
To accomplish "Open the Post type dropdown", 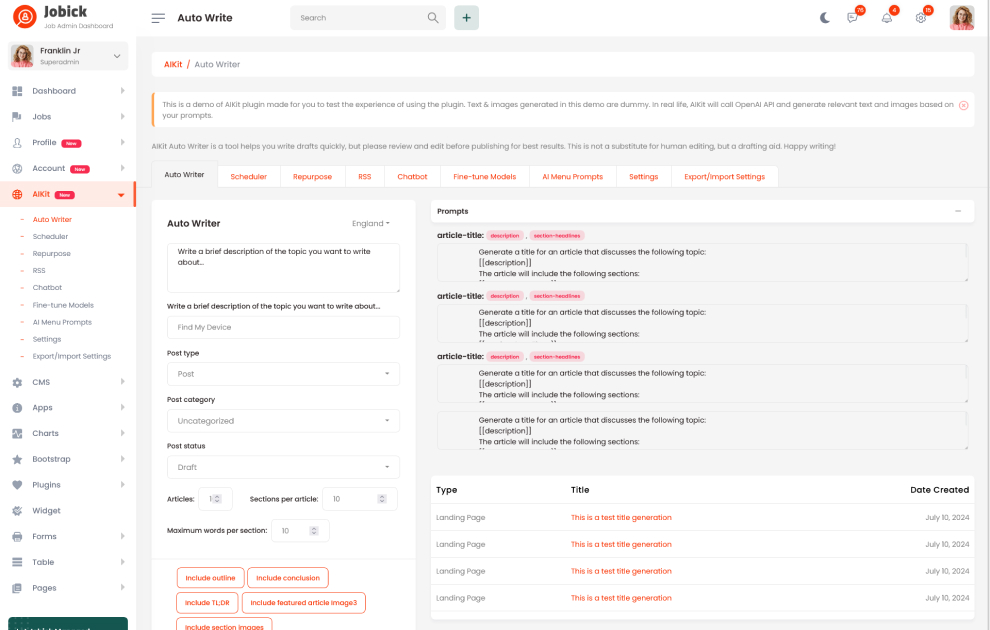I will (x=283, y=374).
